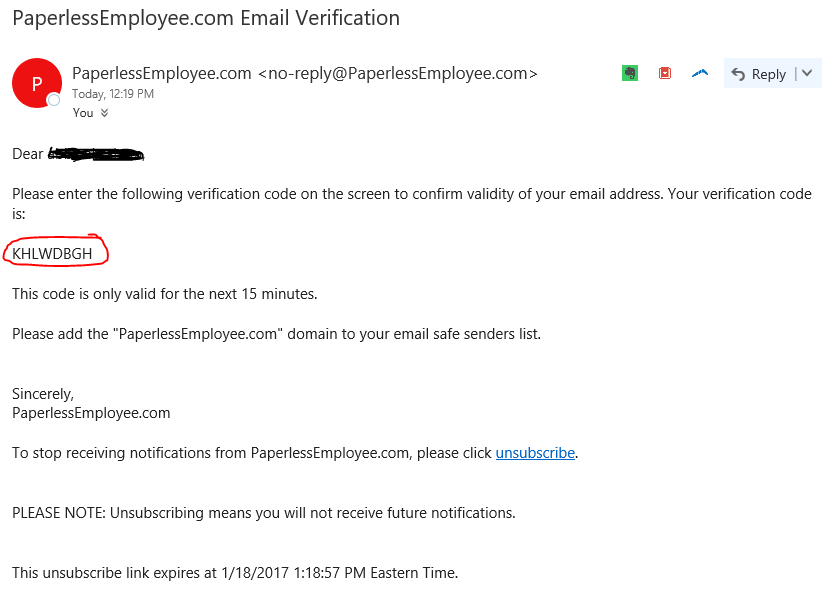
Task: Place cursor in the KHLWDBGH verification code
Action: pyautogui.click(x=52, y=254)
